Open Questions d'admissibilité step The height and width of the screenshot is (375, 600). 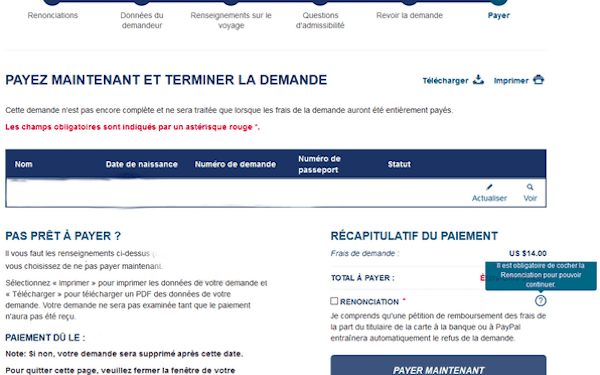pyautogui.click(x=320, y=20)
